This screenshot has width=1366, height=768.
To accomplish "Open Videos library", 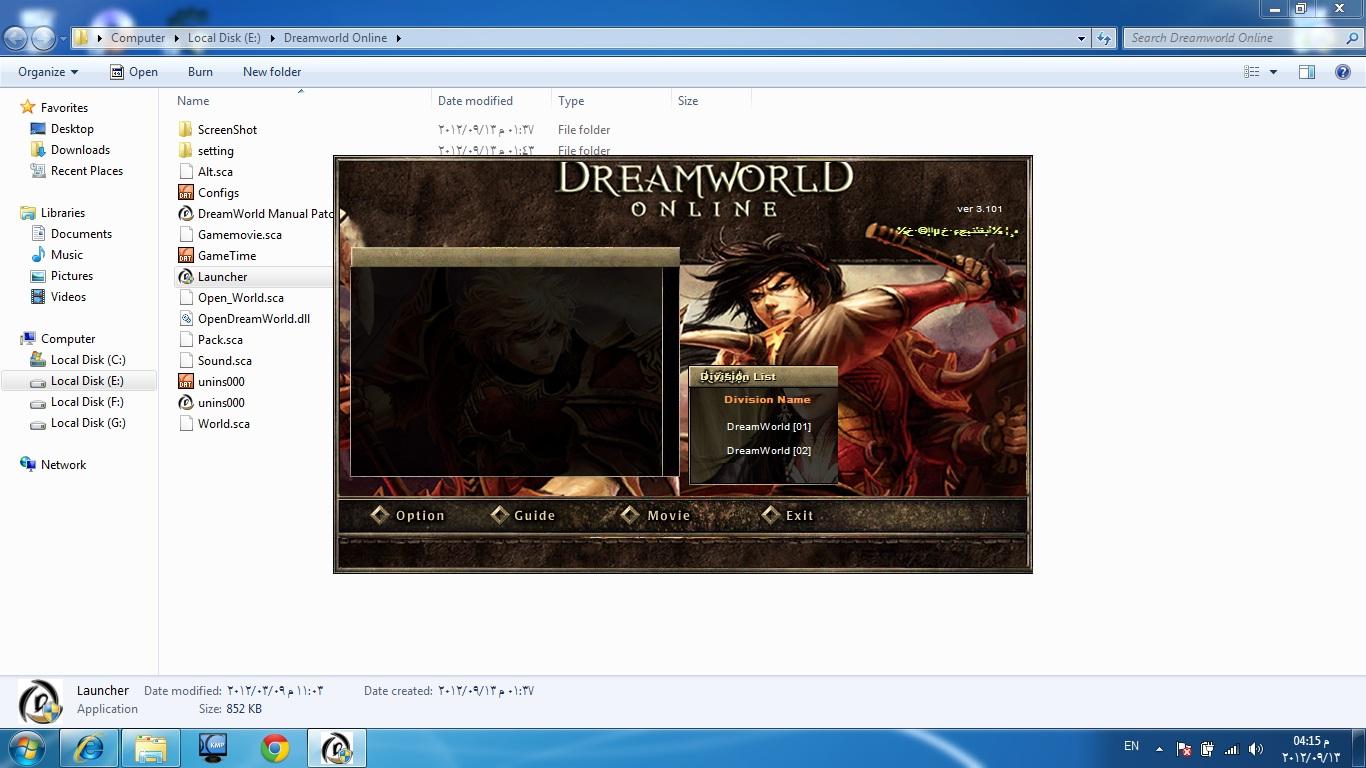I will pyautogui.click(x=68, y=297).
